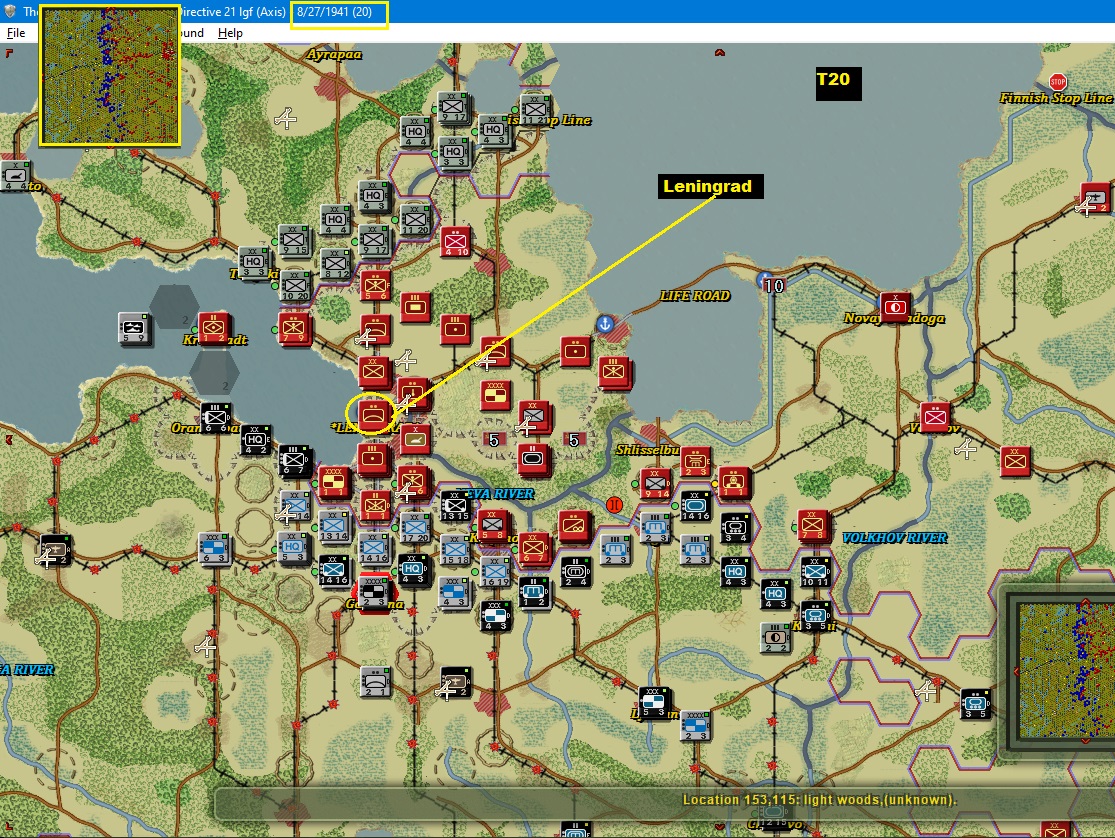Click the Finnish Stop Line label
This screenshot has width=1115, height=838.
(x=1056, y=98)
